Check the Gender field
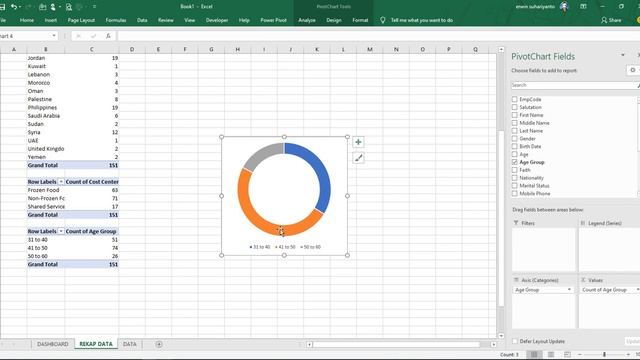The height and width of the screenshot is (360, 640). [514, 139]
